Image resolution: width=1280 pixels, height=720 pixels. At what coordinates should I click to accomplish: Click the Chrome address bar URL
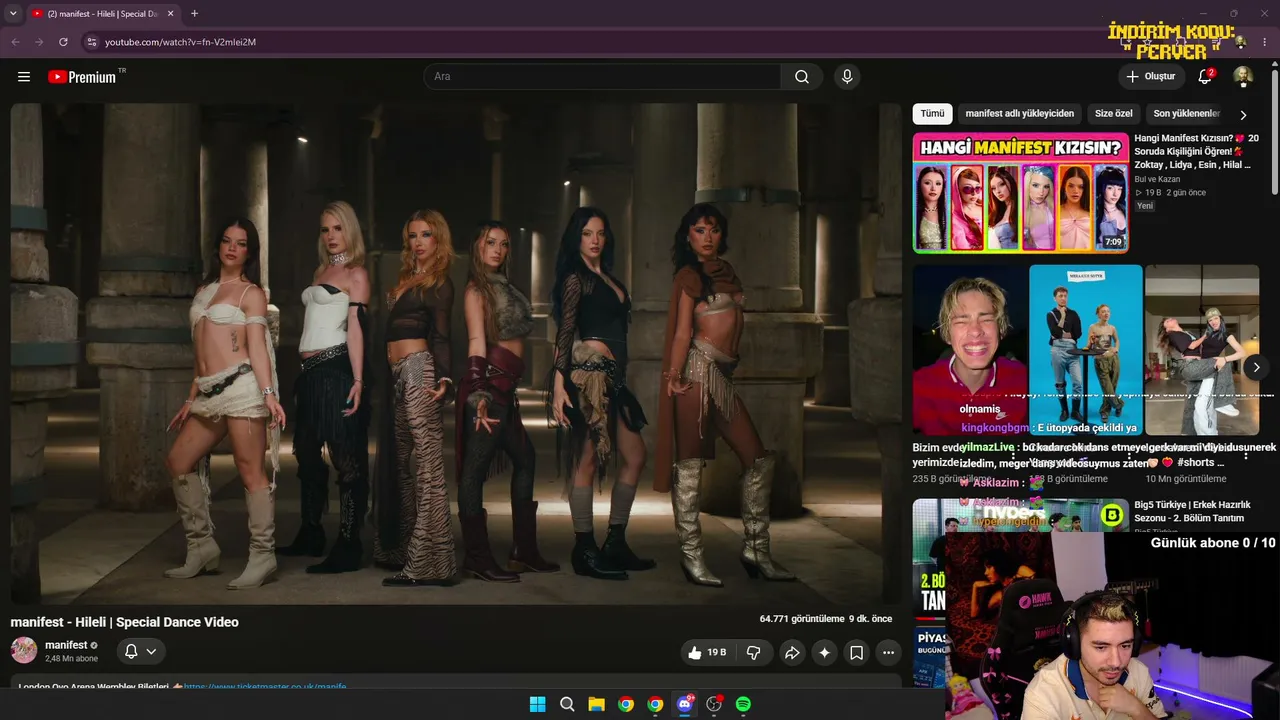point(181,42)
